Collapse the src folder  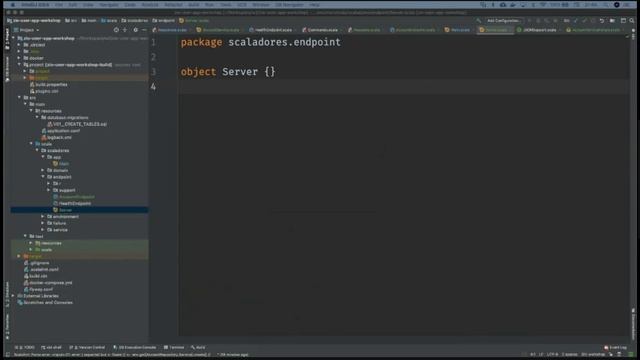19,98
